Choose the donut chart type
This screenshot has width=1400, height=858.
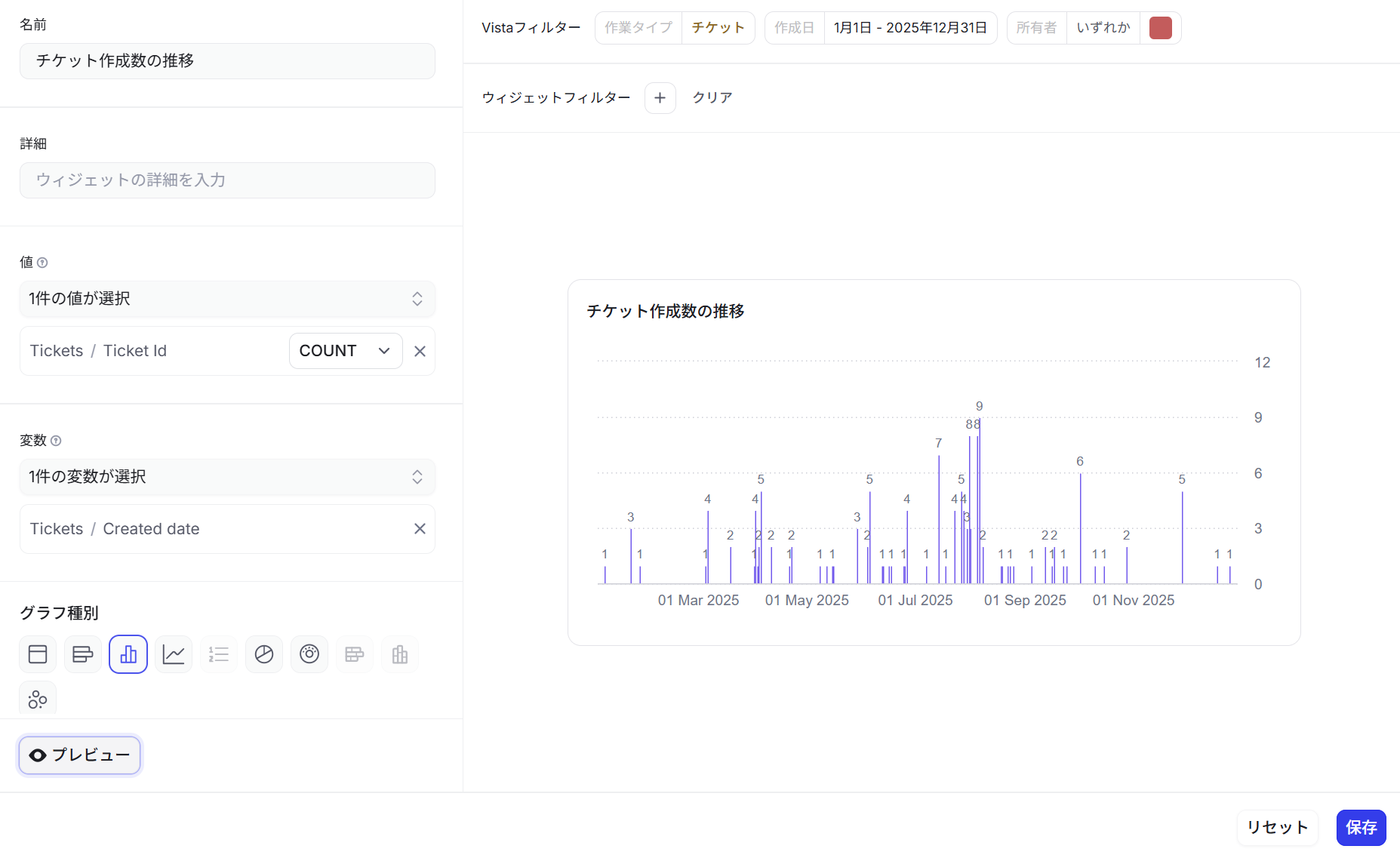pyautogui.click(x=309, y=654)
